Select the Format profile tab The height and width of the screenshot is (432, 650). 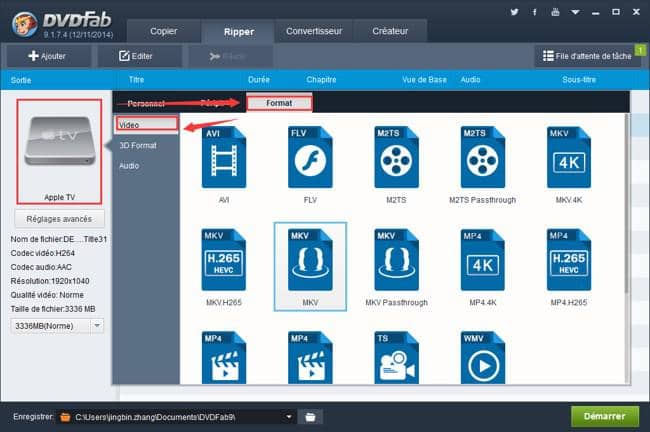click(x=279, y=103)
